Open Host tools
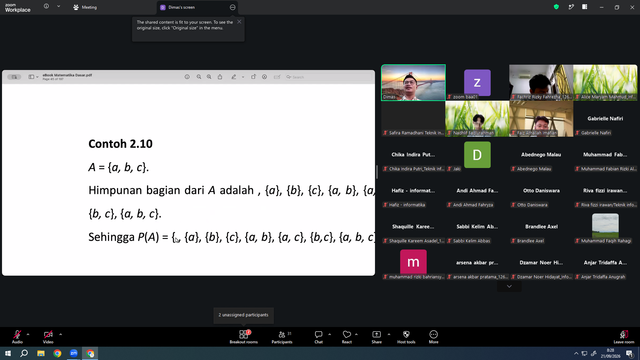This screenshot has height=360, width=640. pyautogui.click(x=406, y=337)
